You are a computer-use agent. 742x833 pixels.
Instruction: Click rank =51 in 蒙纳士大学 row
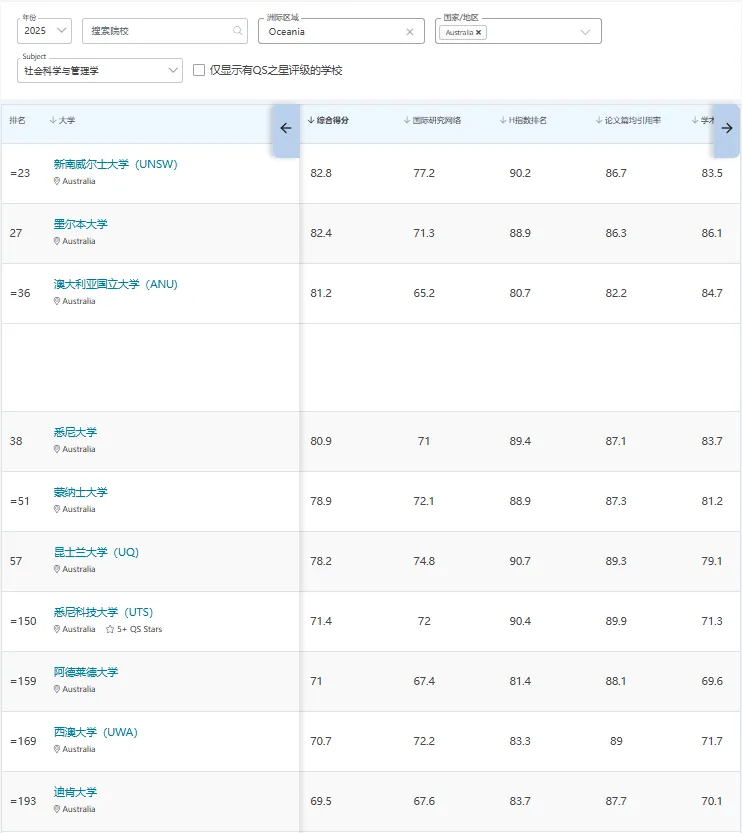click(x=20, y=502)
